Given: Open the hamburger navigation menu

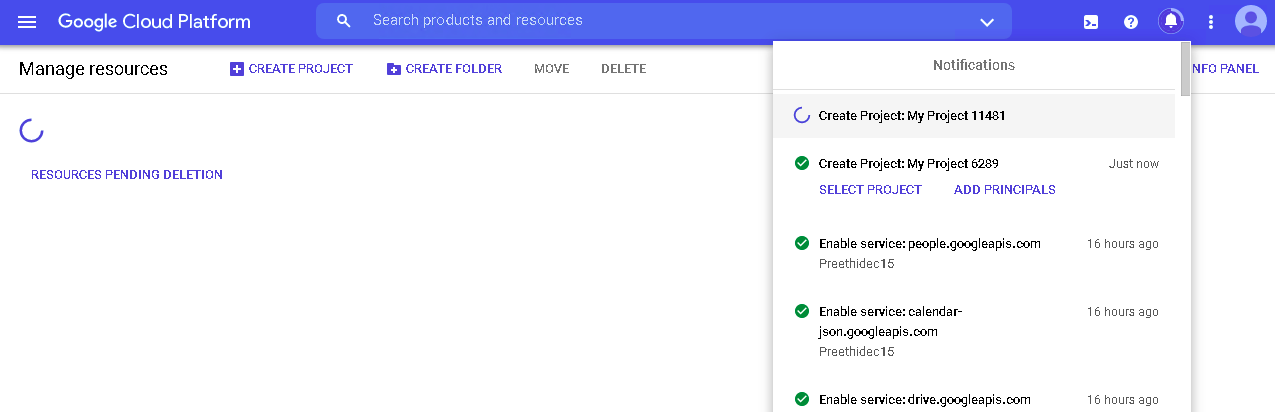Looking at the screenshot, I should click(x=27, y=21).
